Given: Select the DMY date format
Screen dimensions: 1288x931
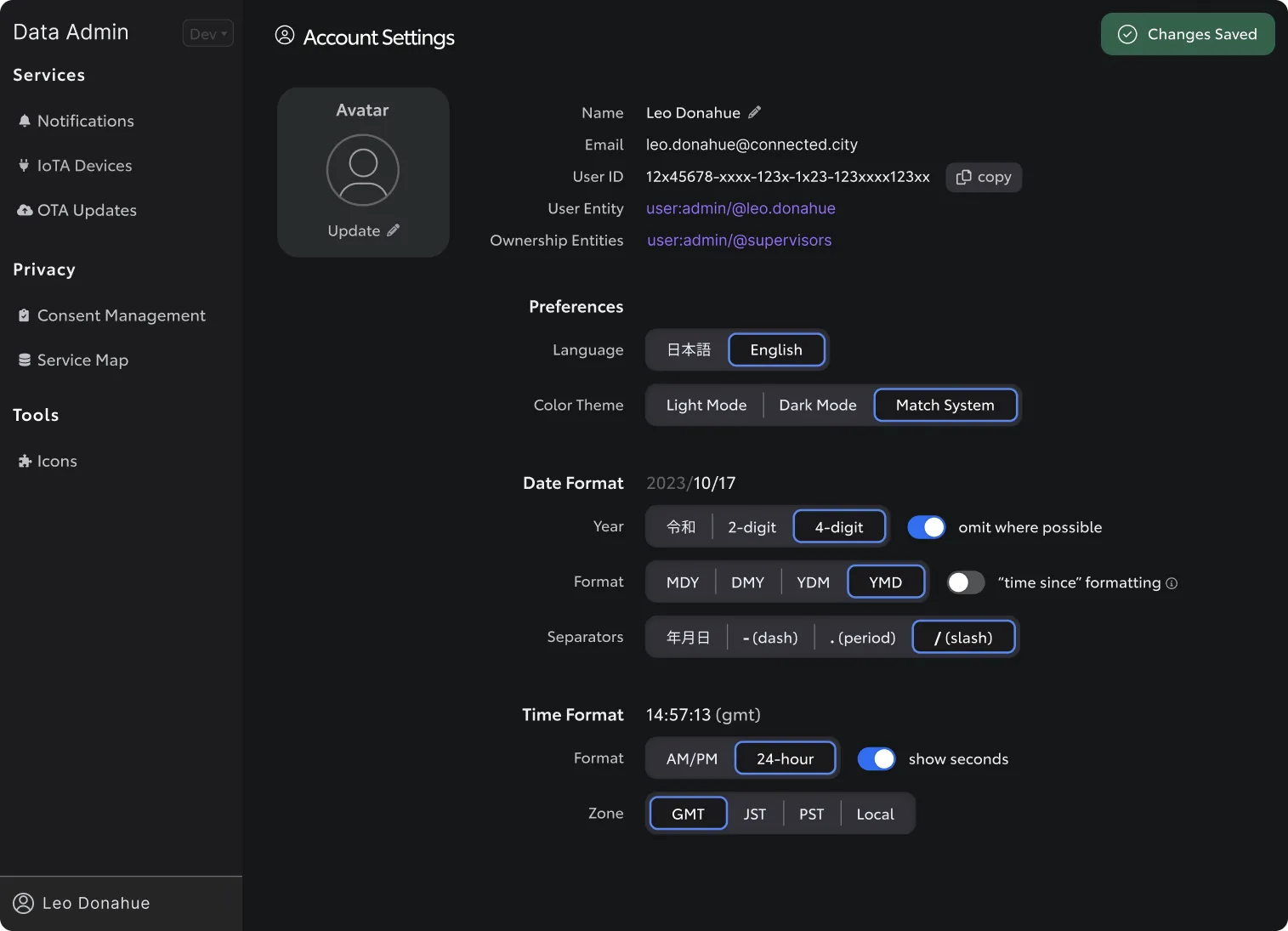Looking at the screenshot, I should click(x=748, y=582).
